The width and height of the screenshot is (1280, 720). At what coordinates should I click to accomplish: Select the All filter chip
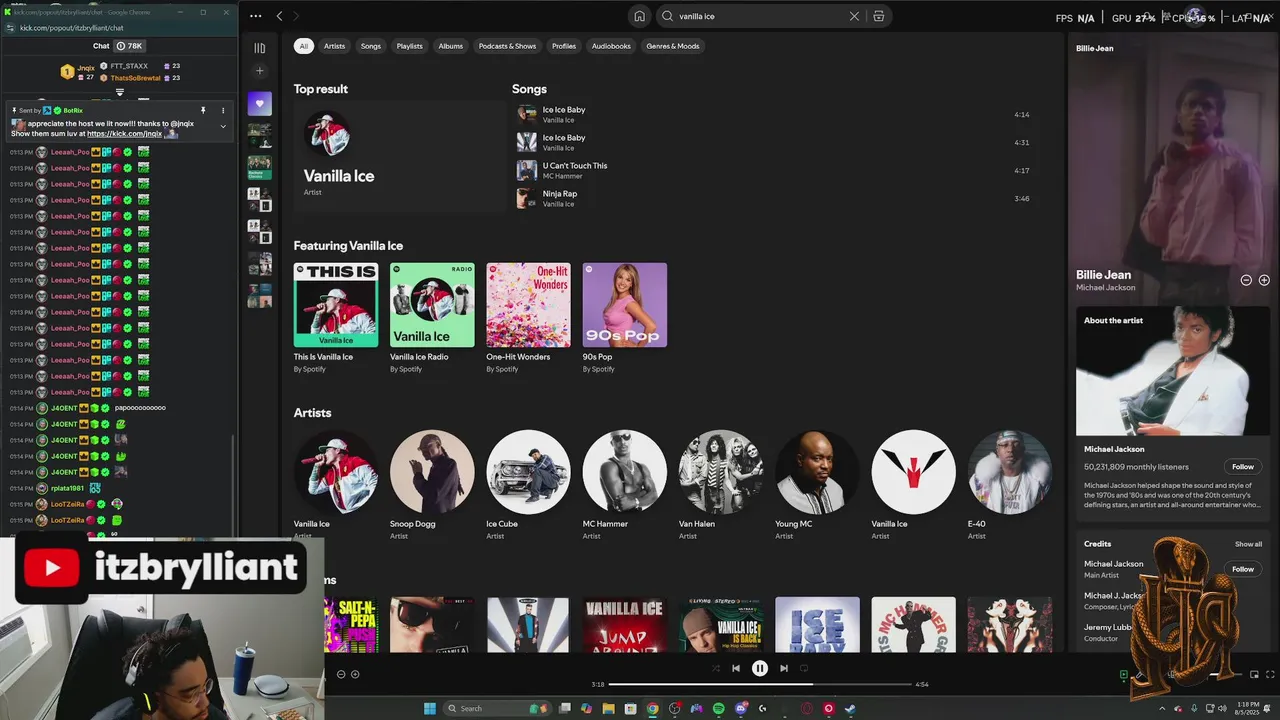click(x=304, y=46)
